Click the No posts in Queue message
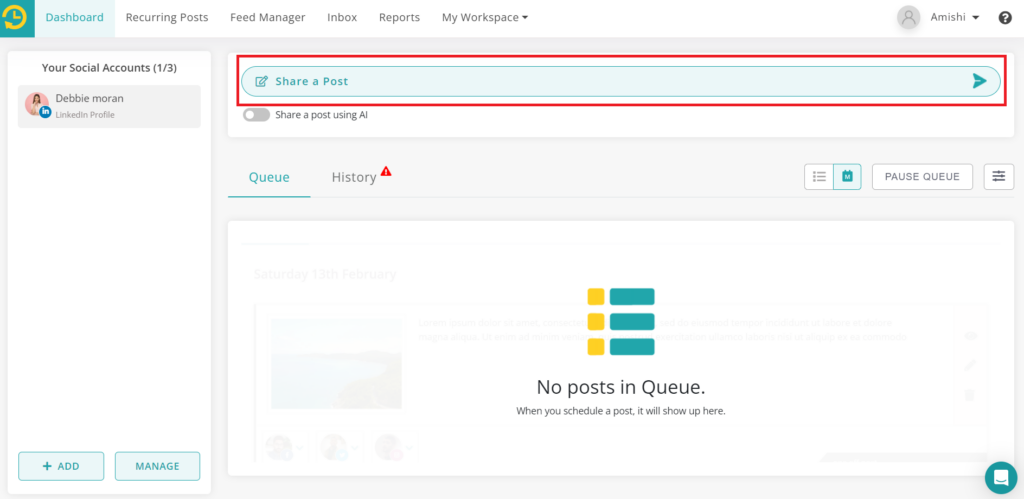 621,387
